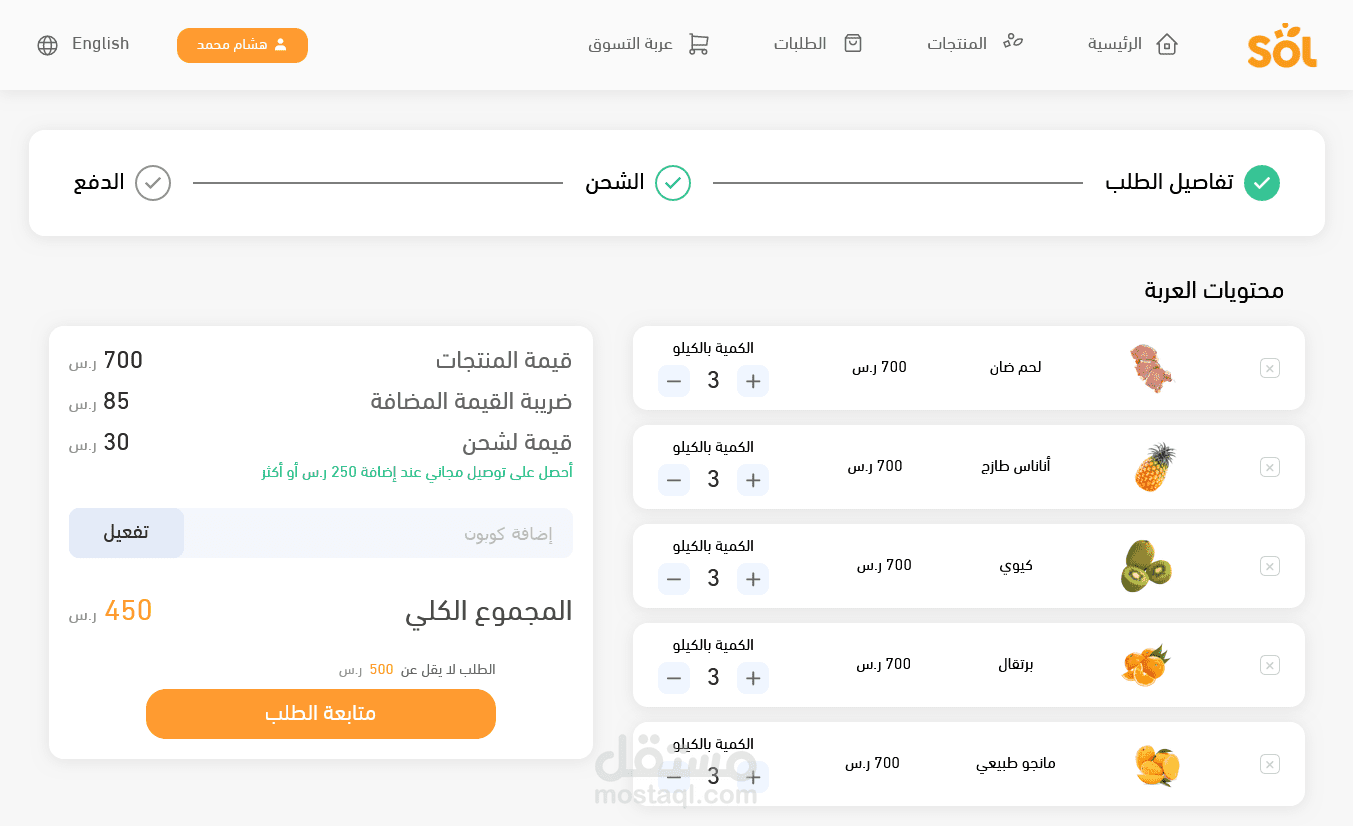Open the هشام محمد account button
The height and width of the screenshot is (826, 1353).
(x=242, y=45)
